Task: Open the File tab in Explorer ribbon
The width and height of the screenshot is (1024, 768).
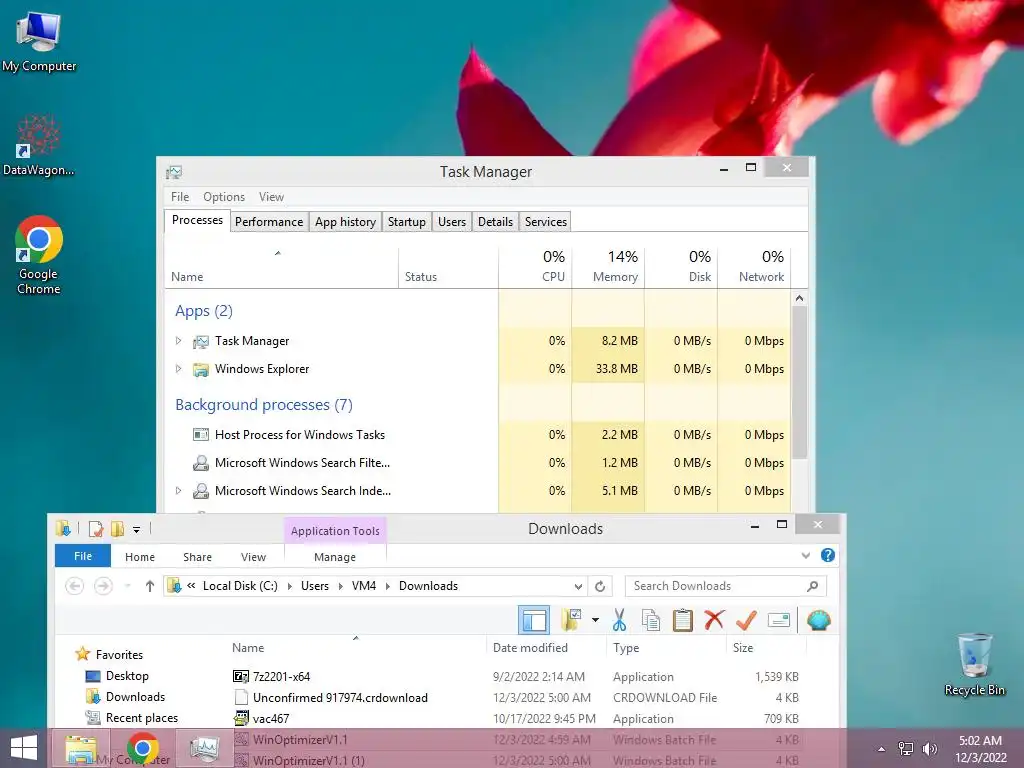Action: [x=83, y=556]
